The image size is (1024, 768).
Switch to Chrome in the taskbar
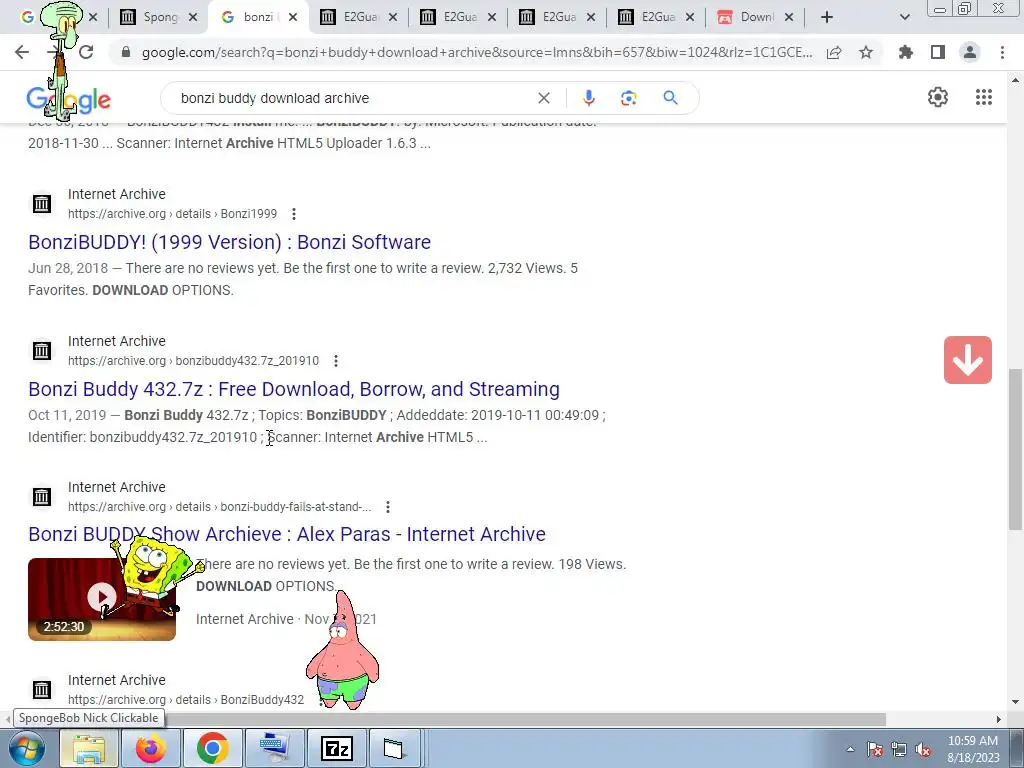point(212,748)
